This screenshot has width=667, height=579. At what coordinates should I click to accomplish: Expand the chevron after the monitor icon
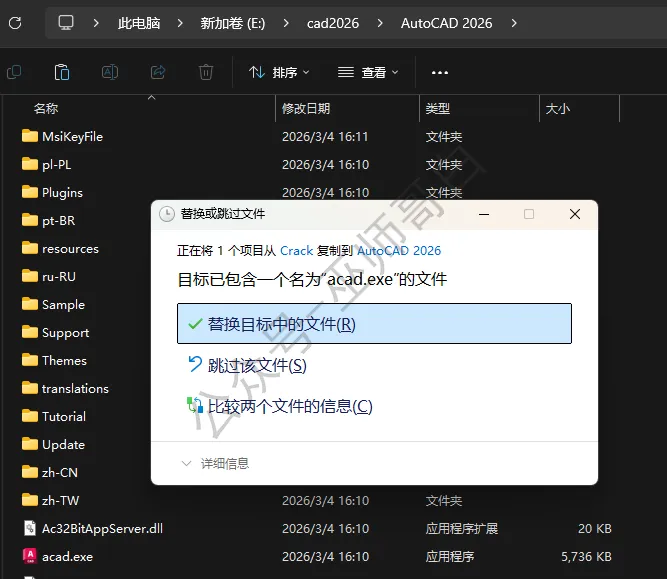[96, 23]
